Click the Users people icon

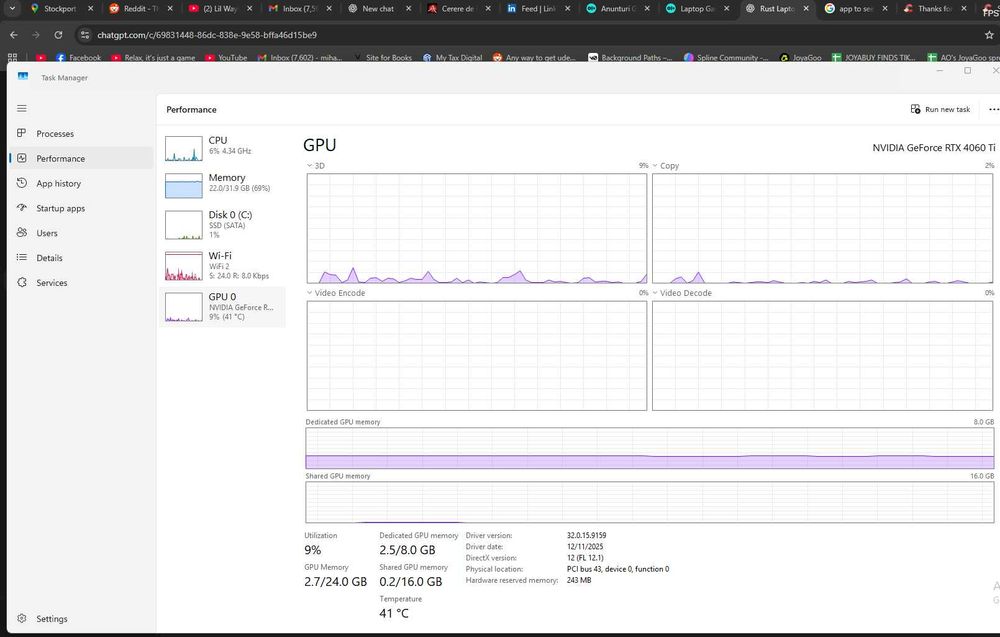pos(22,233)
